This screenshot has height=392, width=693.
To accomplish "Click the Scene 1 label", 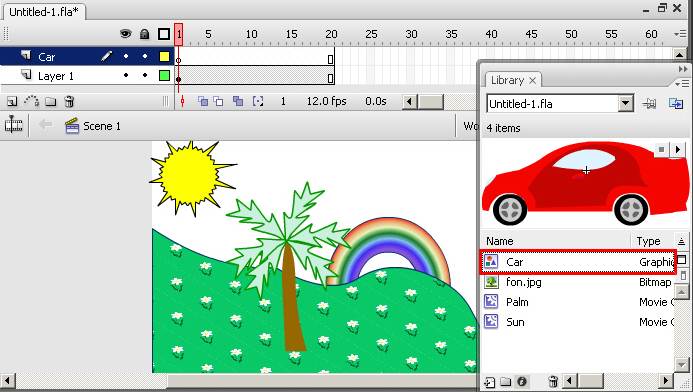I will click(x=102, y=126).
